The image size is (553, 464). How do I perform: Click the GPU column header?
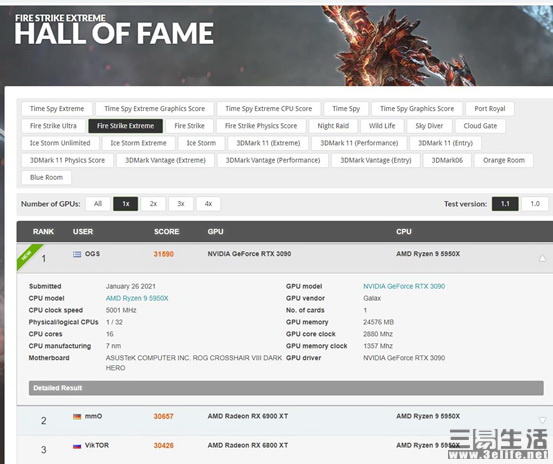point(215,232)
